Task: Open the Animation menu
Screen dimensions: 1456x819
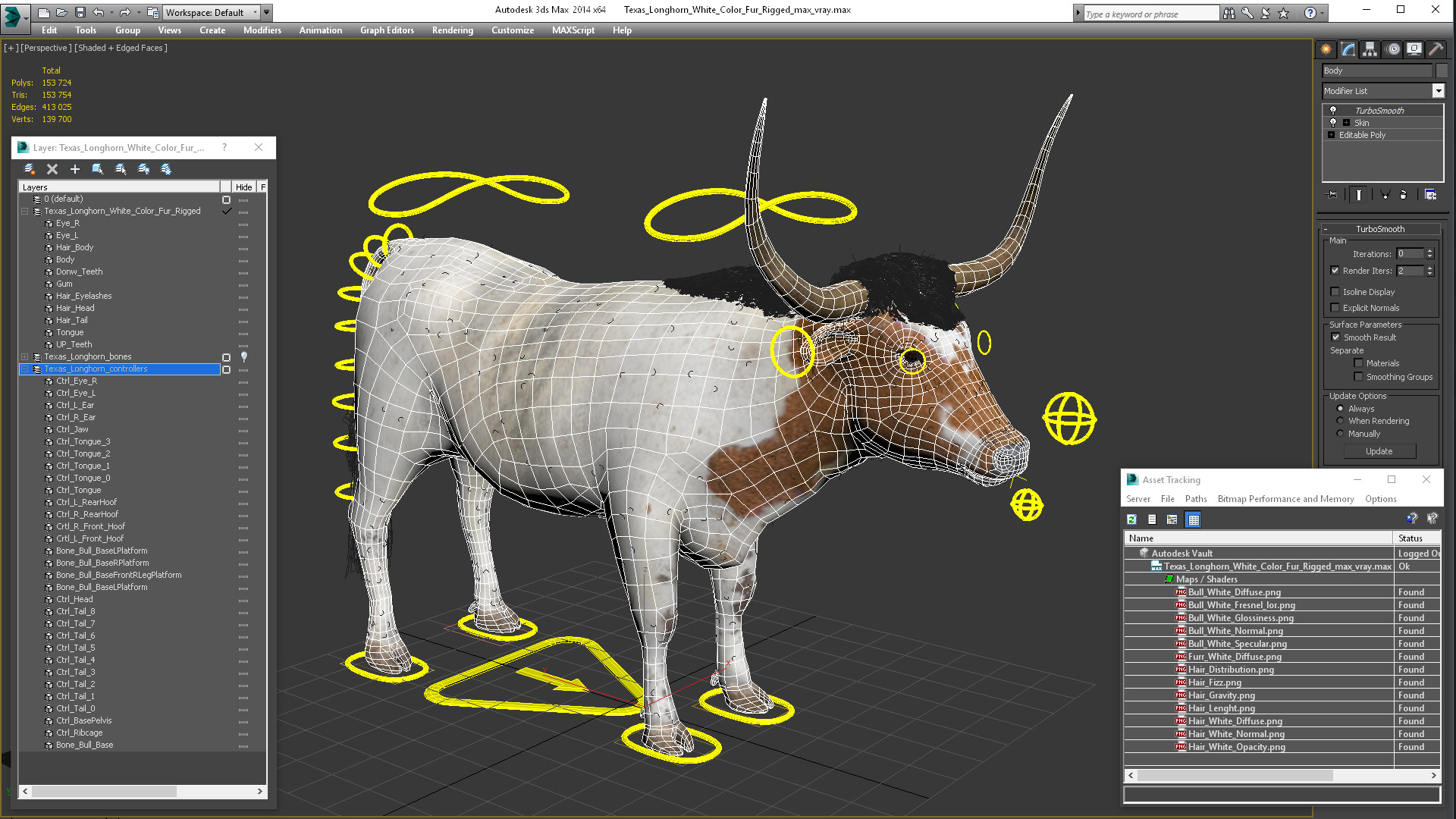Action: 320,30
